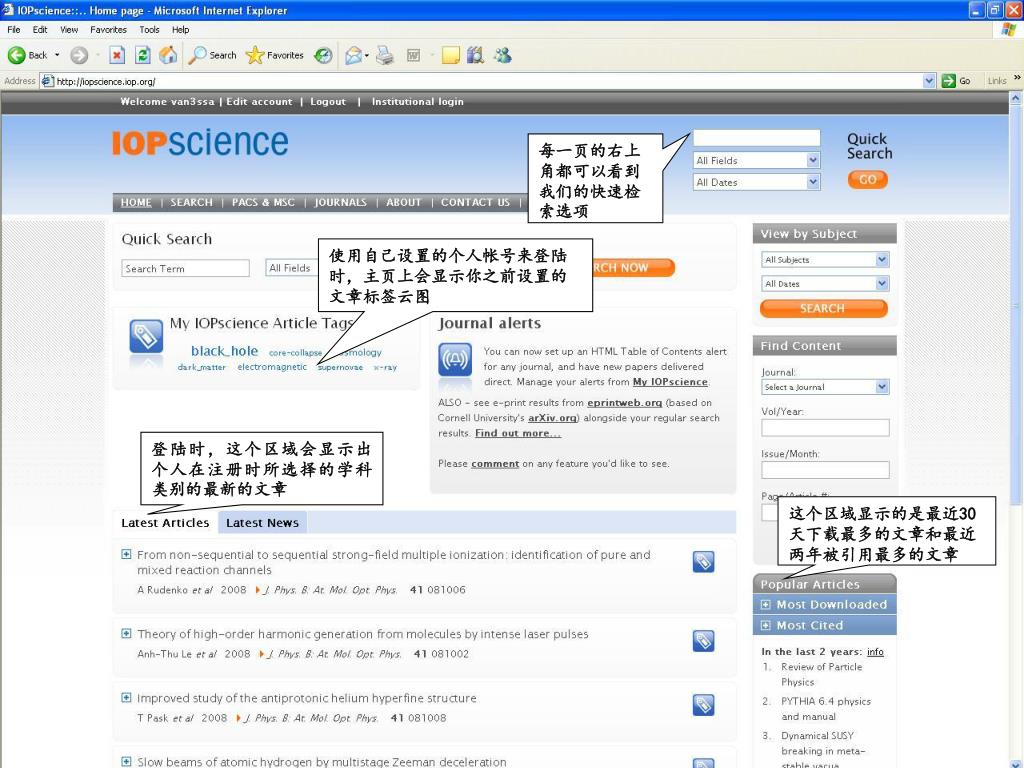Screen dimensions: 1024x768
Task: Open the All Subjects dropdown
Action: click(x=825, y=259)
